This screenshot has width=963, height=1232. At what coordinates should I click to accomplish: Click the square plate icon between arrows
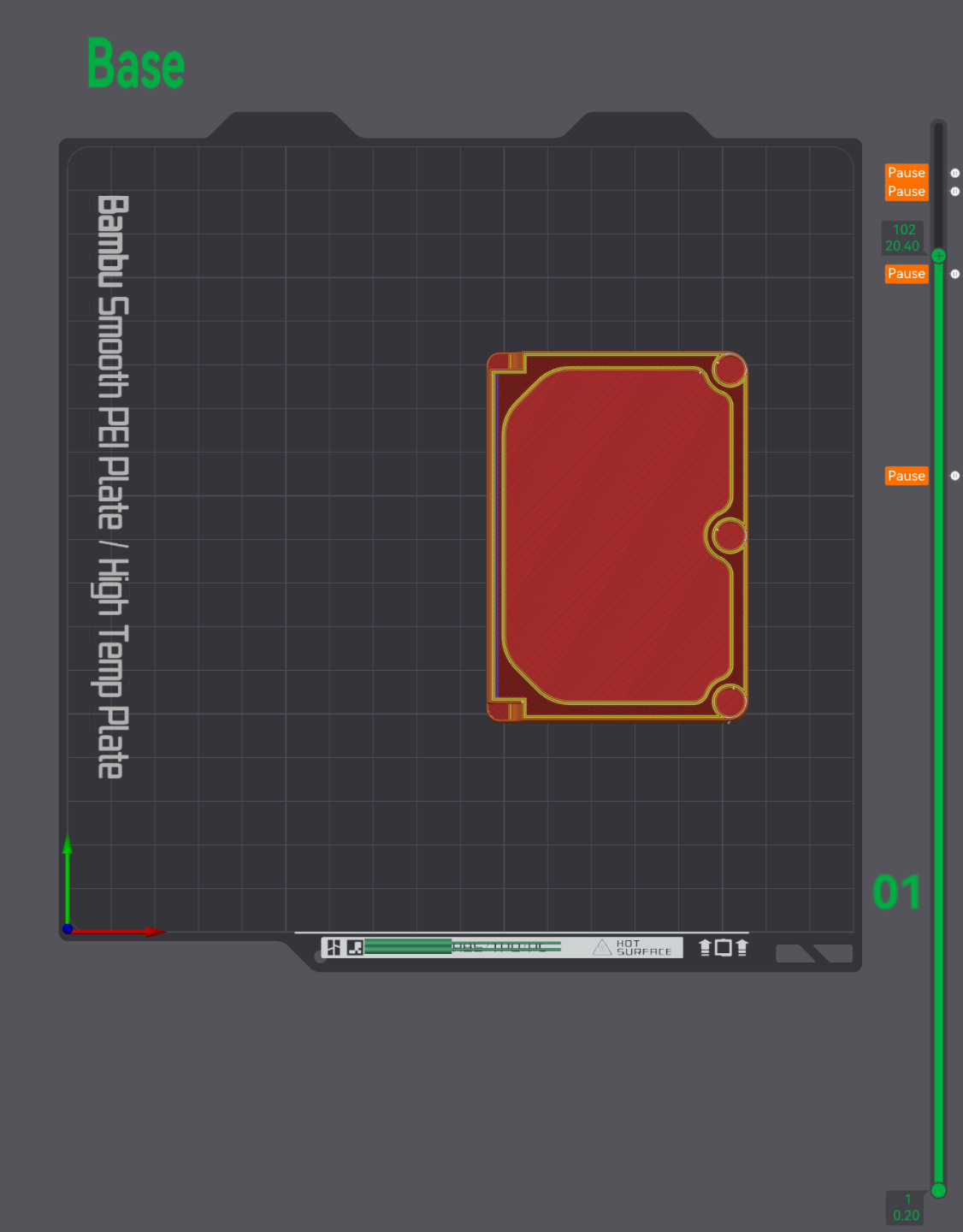(x=724, y=947)
